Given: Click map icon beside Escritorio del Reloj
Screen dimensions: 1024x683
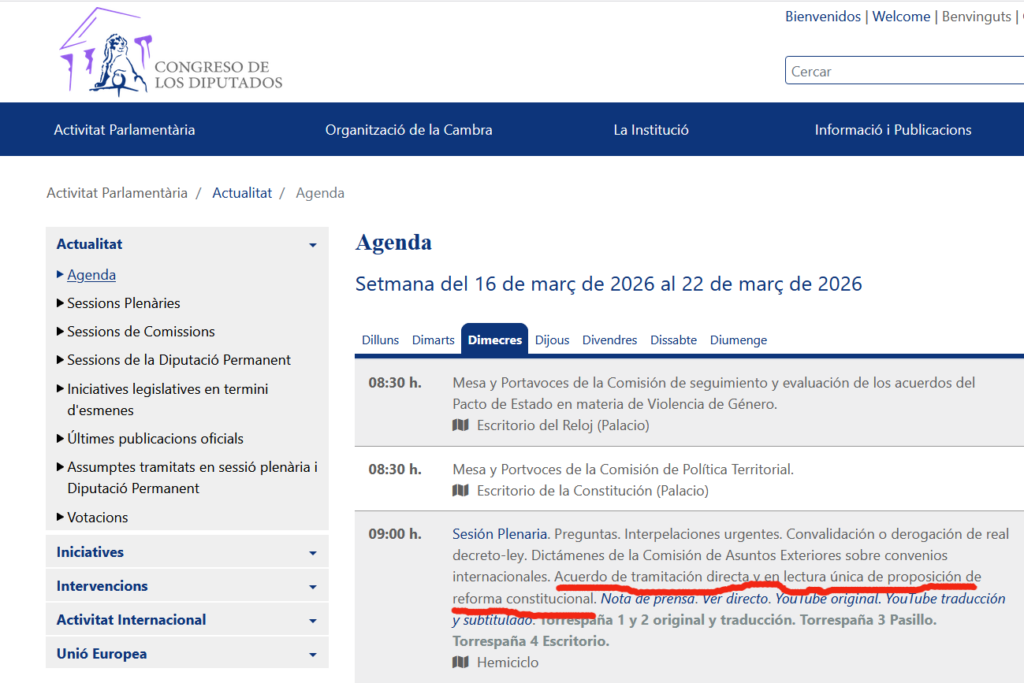Looking at the screenshot, I should click(460, 425).
